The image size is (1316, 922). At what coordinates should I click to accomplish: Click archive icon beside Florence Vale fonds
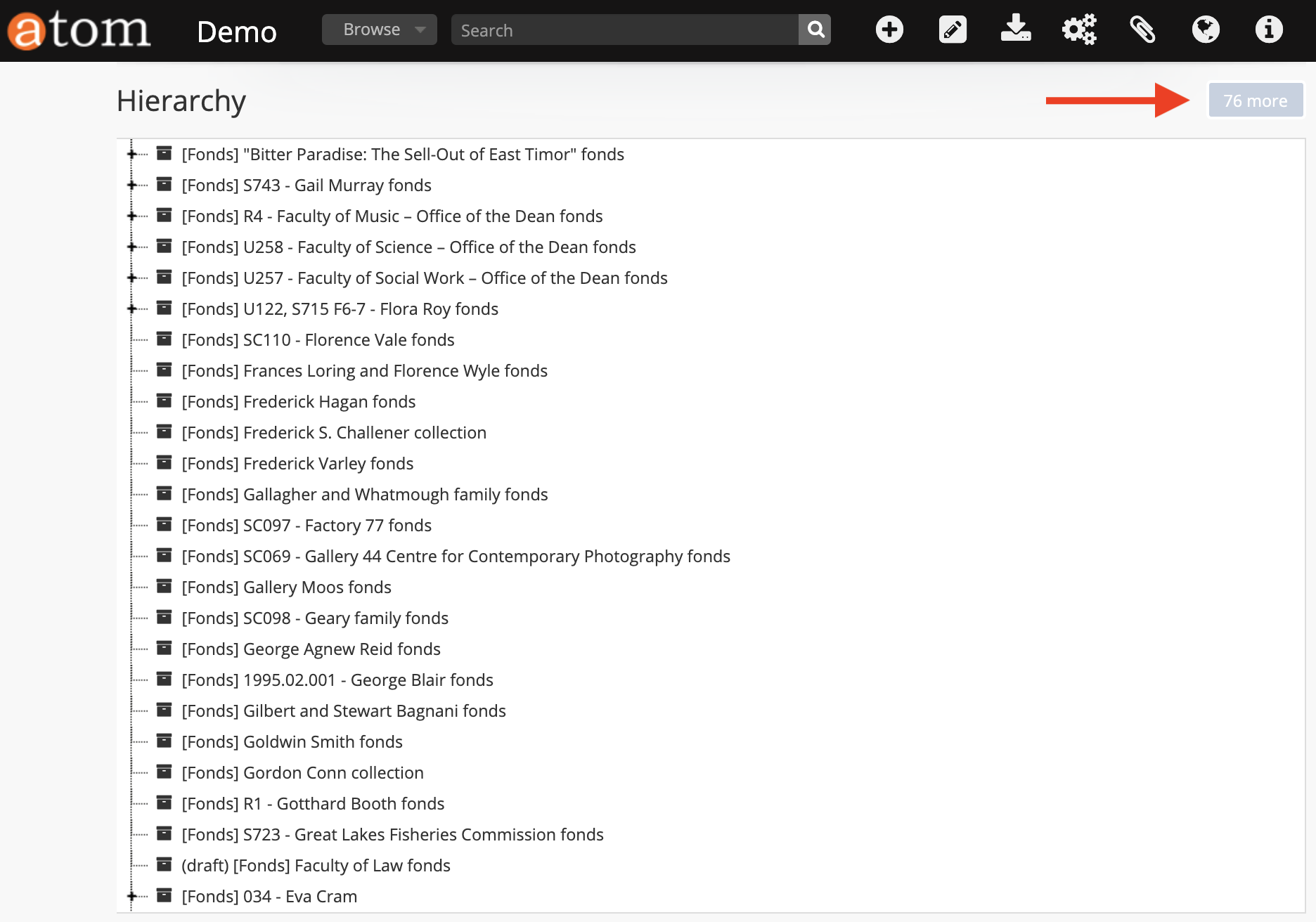click(x=164, y=339)
